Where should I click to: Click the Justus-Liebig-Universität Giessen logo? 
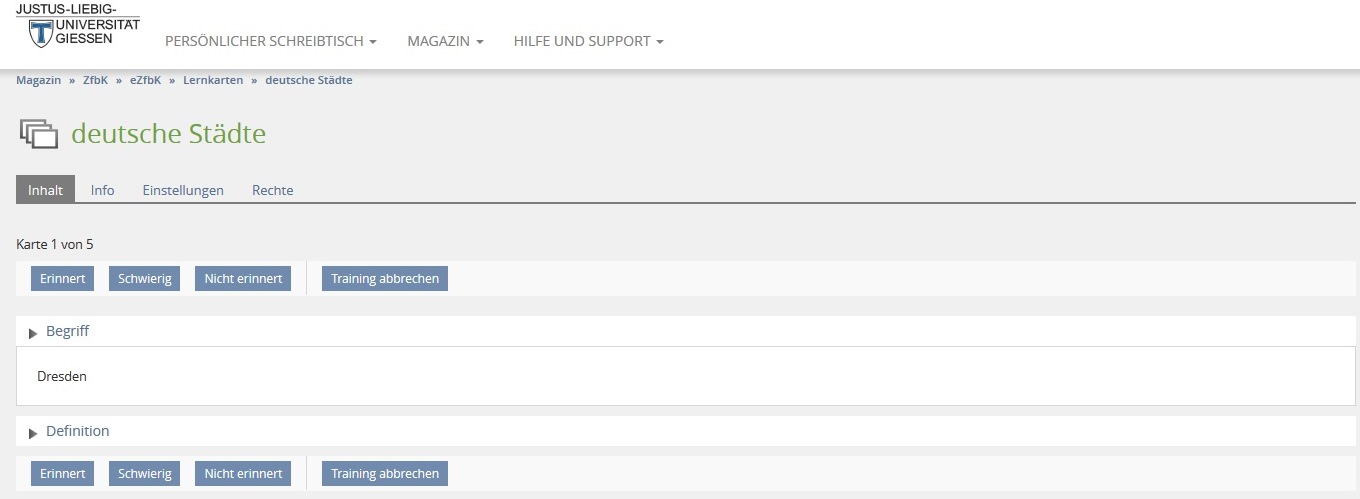pyautogui.click(x=77, y=25)
